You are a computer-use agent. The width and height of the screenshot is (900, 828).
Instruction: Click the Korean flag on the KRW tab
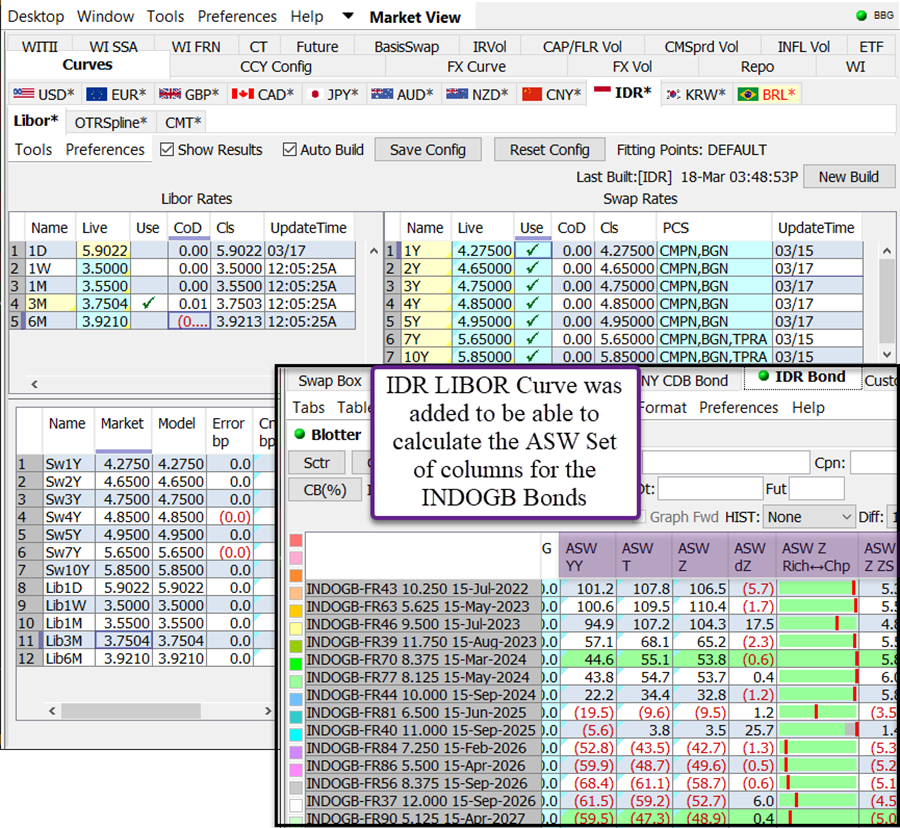click(673, 94)
